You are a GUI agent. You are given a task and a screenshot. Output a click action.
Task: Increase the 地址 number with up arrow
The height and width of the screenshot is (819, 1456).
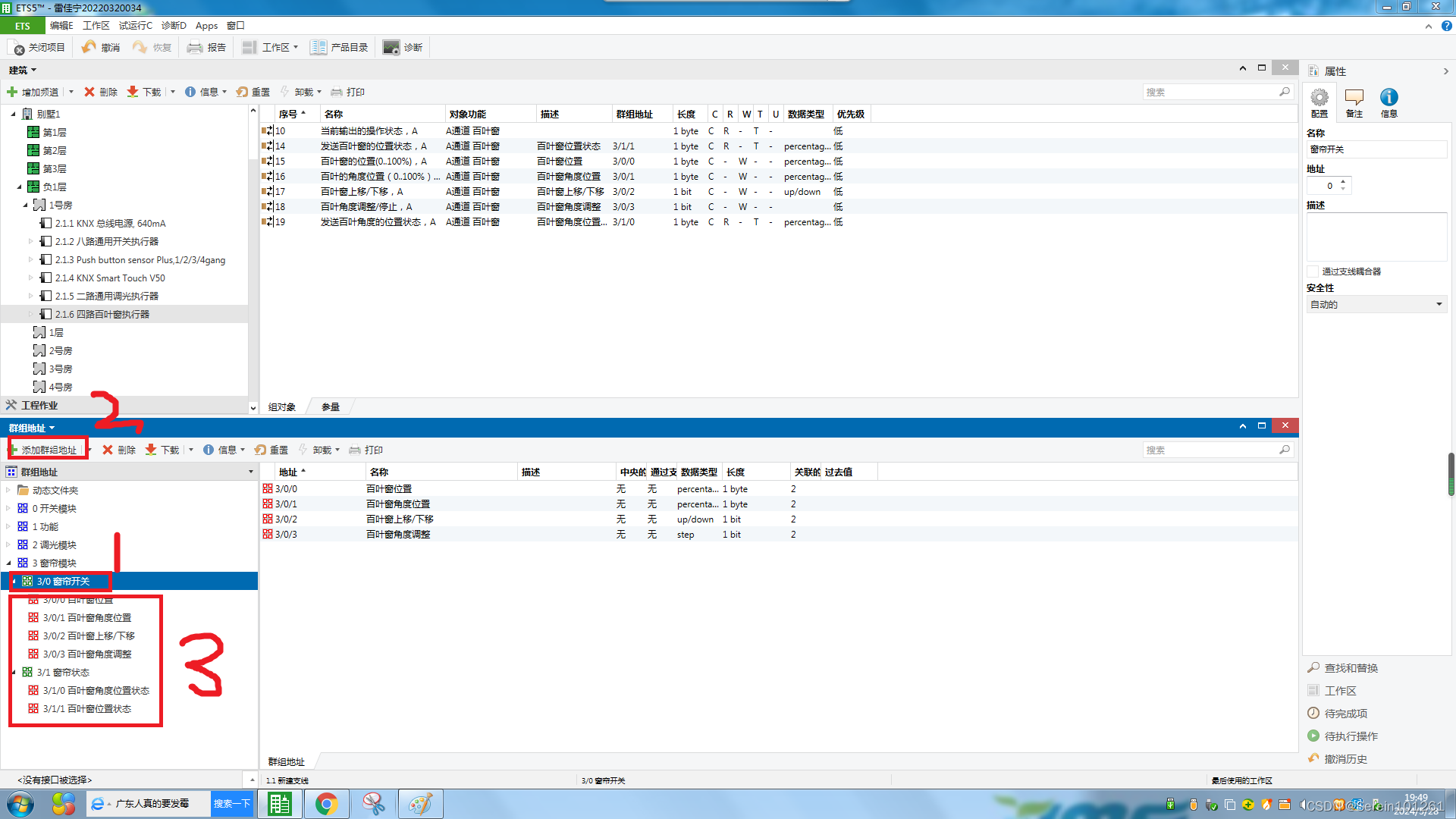pos(1343,181)
